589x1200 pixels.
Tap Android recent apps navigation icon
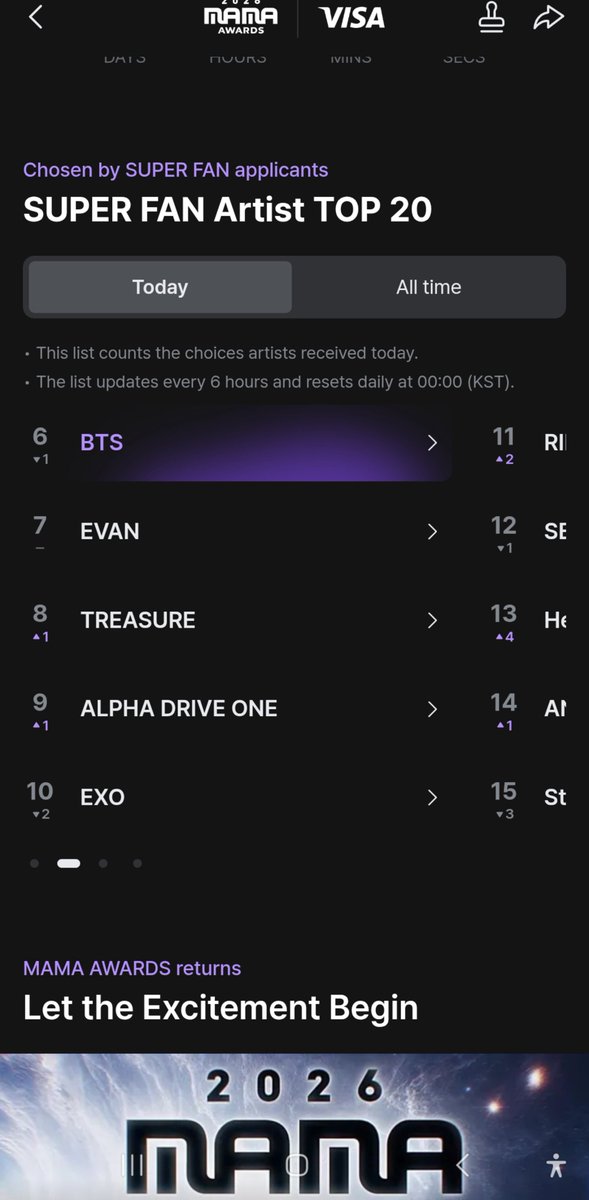click(x=133, y=1165)
